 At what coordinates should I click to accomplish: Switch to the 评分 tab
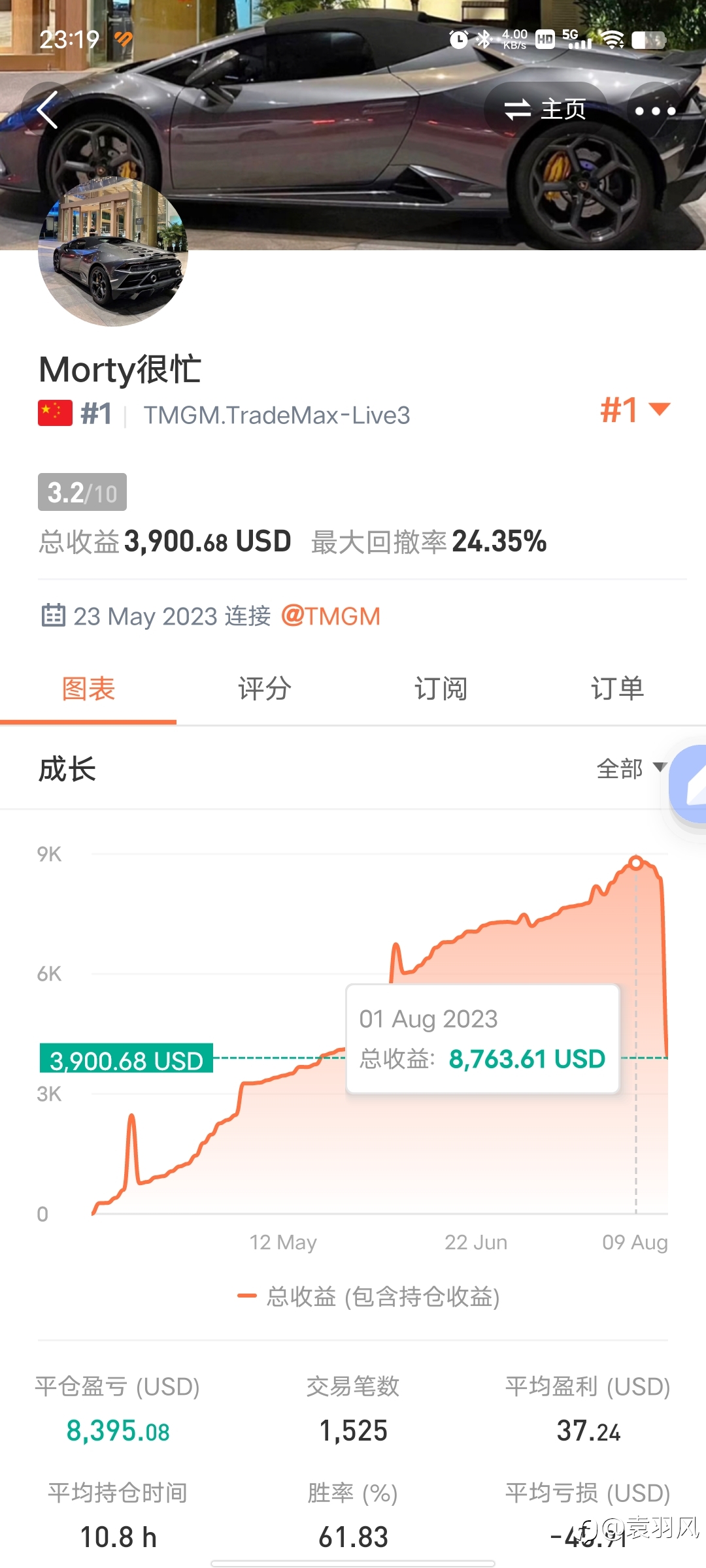[264, 689]
